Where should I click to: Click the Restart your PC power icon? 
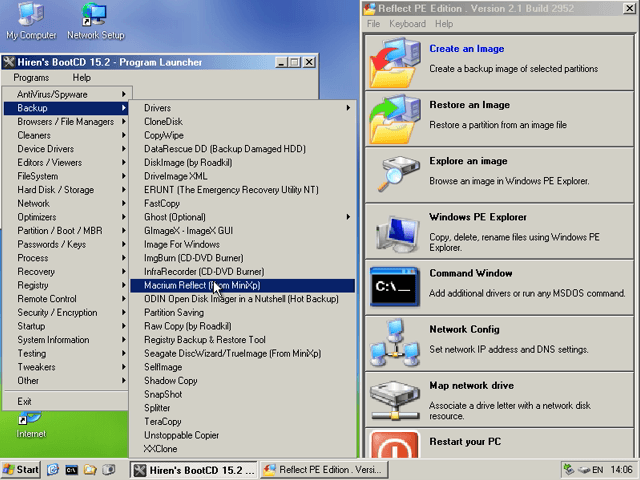[x=395, y=445]
